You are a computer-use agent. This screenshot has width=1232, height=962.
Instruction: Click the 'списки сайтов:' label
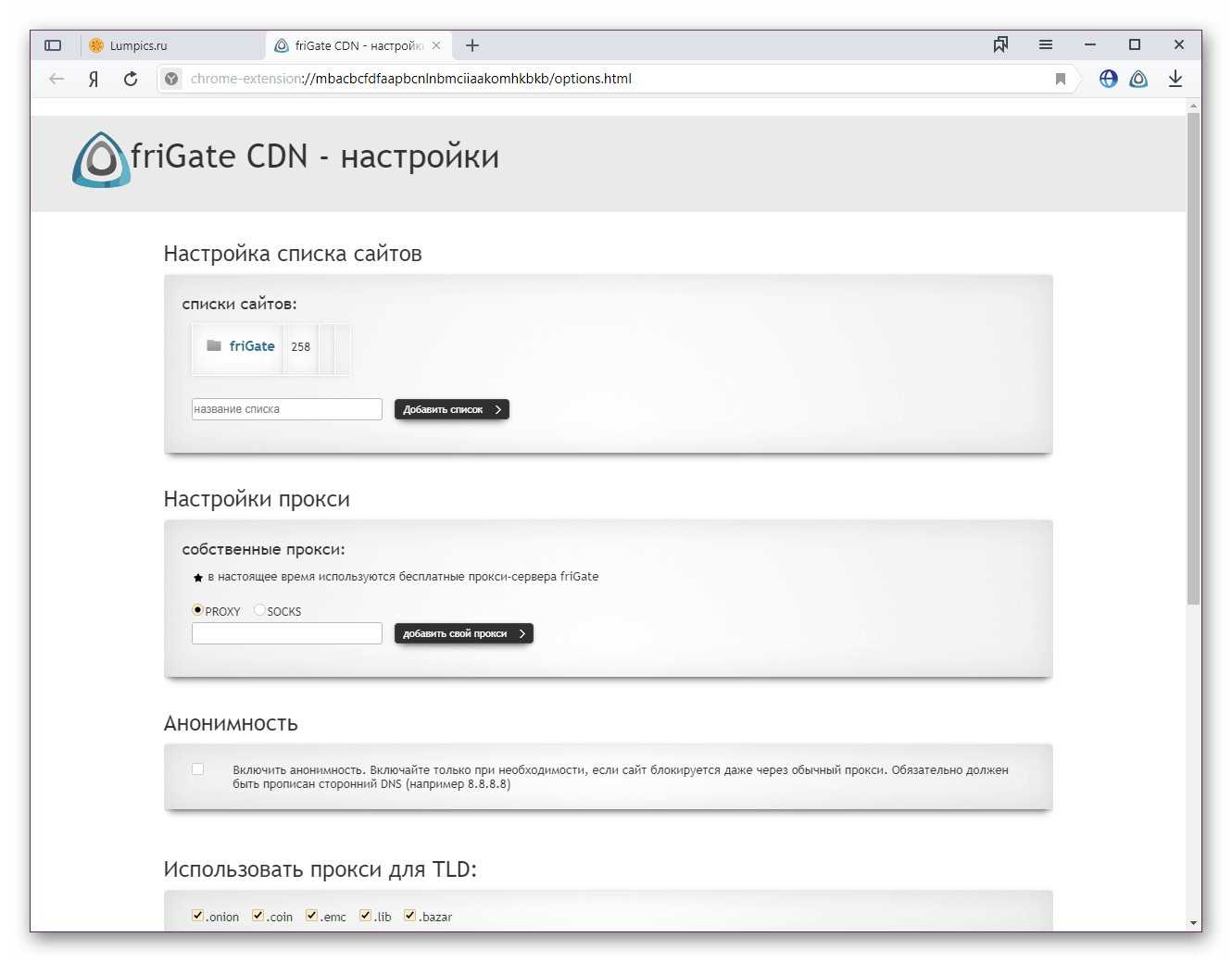coord(240,304)
